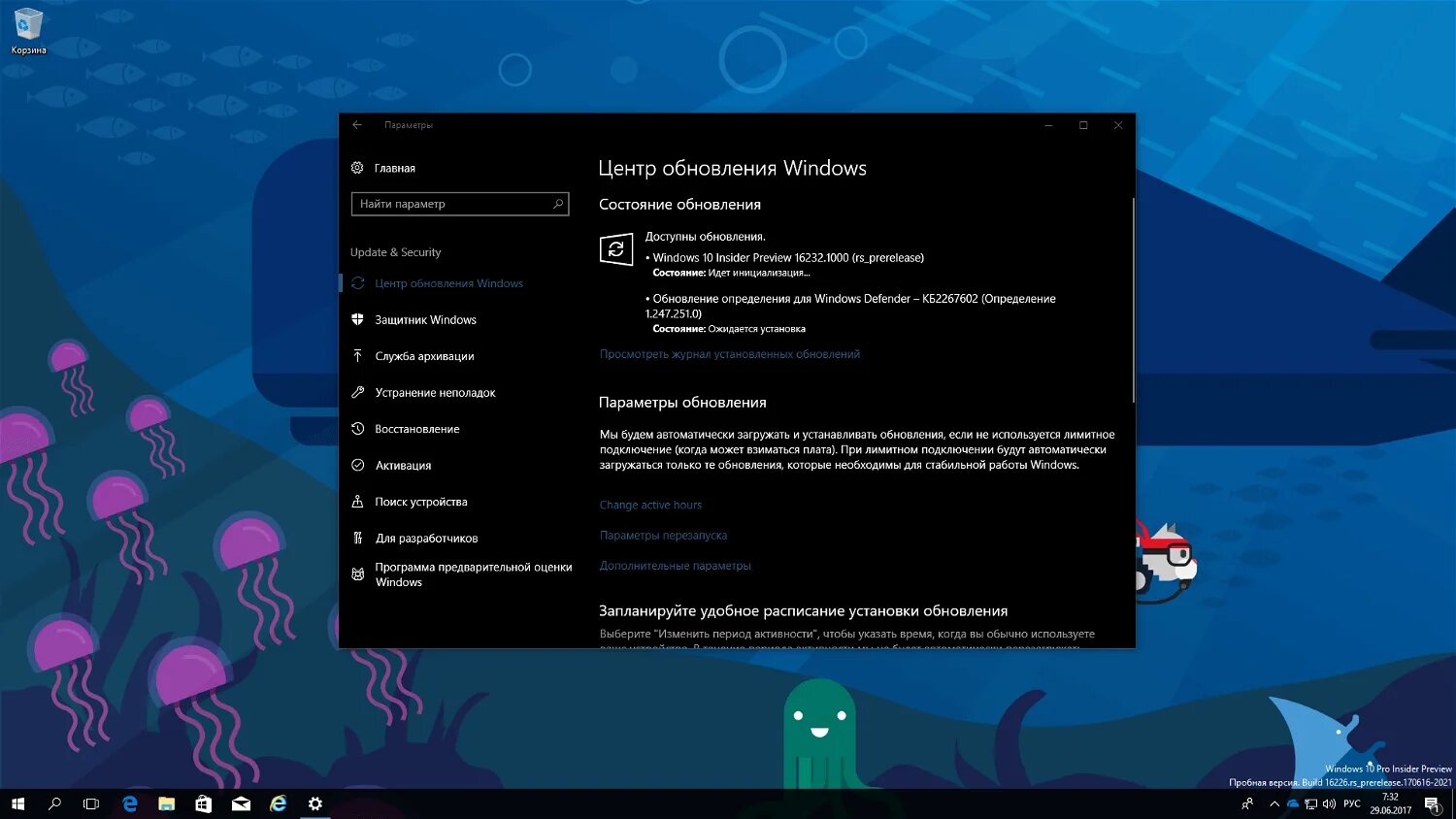
Task: Click the Найти параметр search field
Action: pyautogui.click(x=460, y=204)
